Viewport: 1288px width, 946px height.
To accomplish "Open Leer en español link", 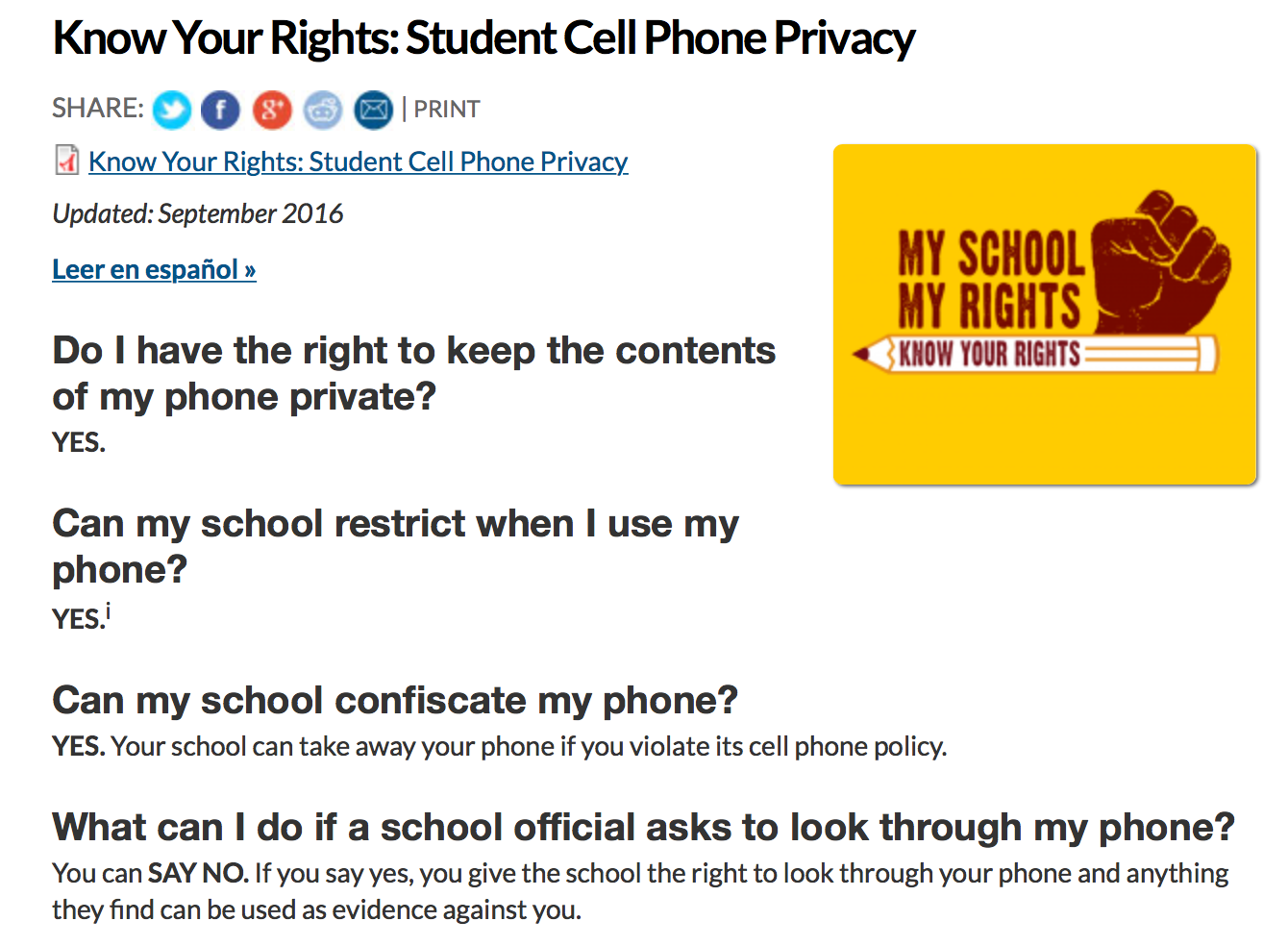I will 154,269.
